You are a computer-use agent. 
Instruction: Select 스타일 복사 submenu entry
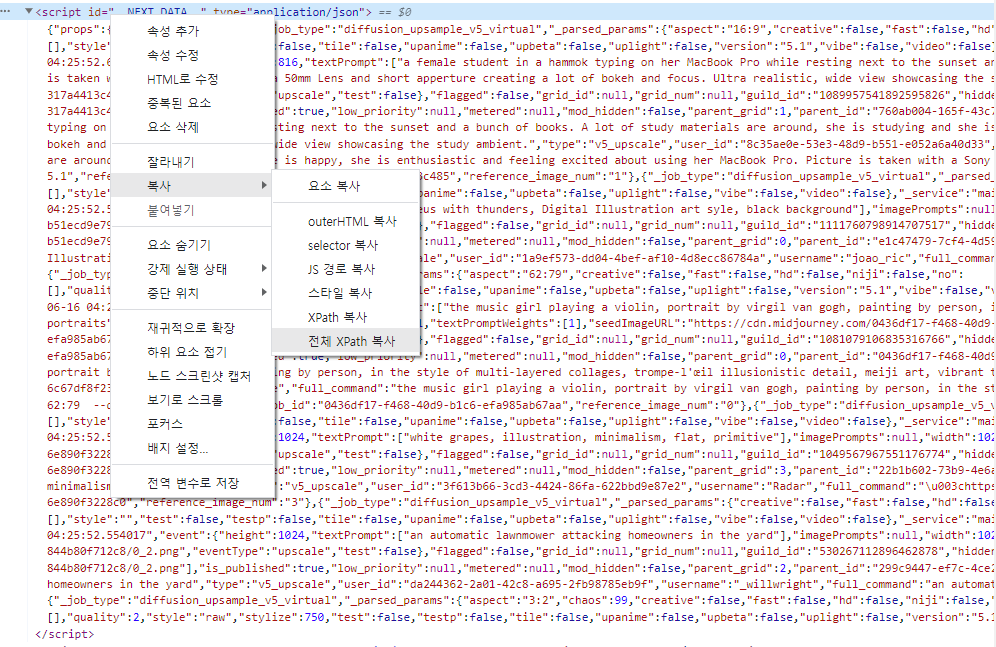[346, 294]
